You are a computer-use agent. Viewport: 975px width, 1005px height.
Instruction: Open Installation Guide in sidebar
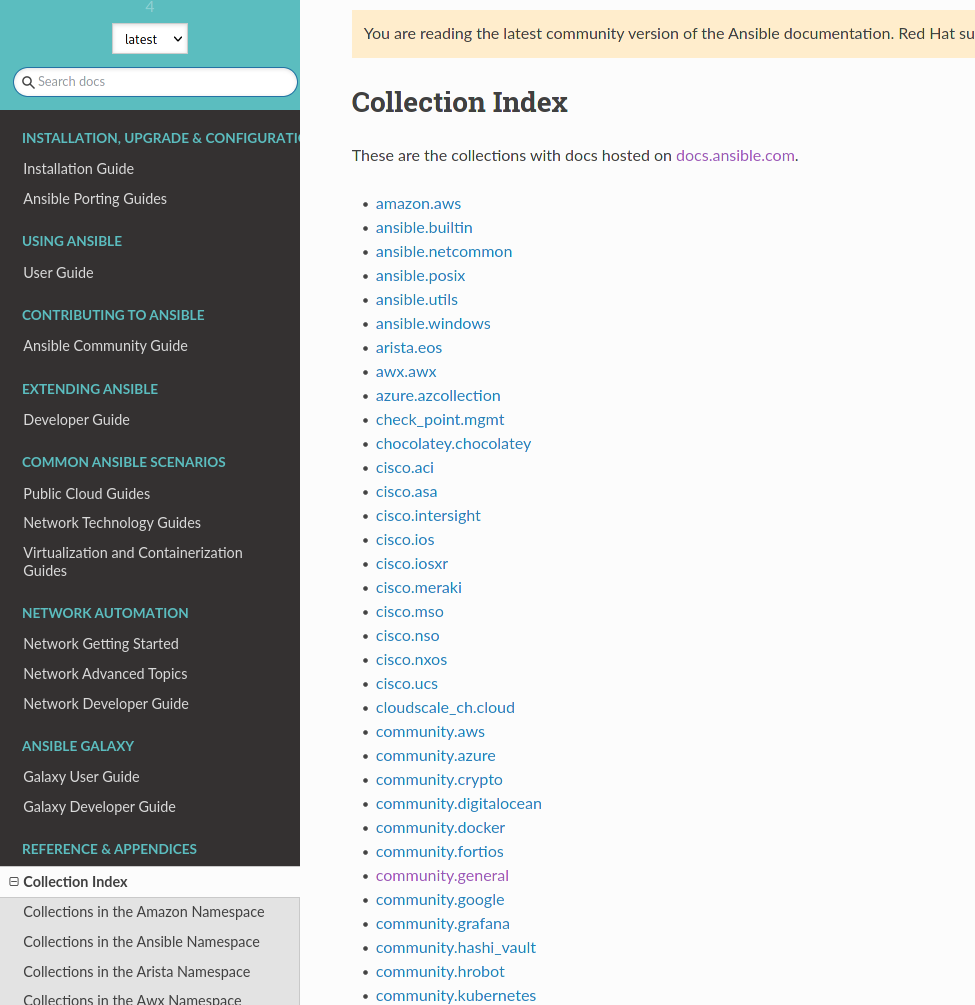pyautogui.click(x=78, y=169)
